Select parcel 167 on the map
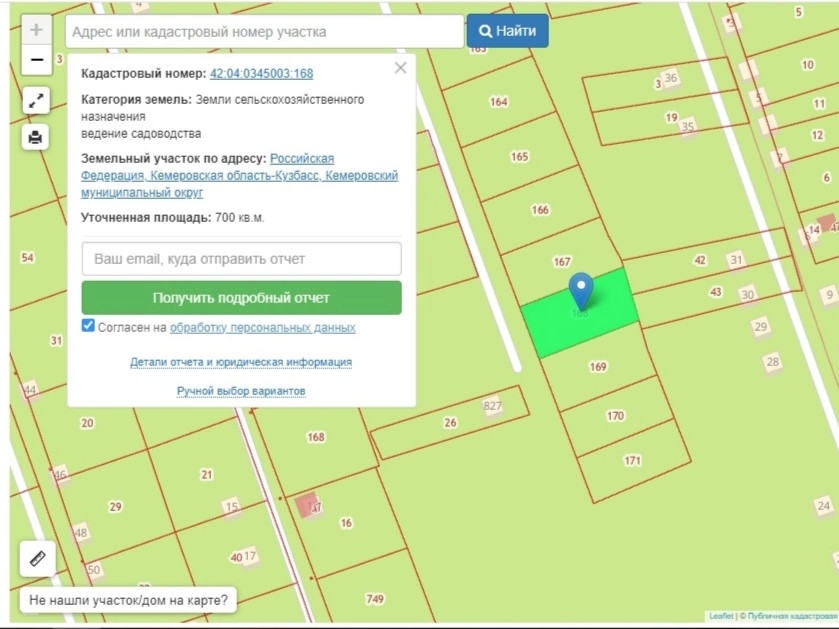 [562, 262]
